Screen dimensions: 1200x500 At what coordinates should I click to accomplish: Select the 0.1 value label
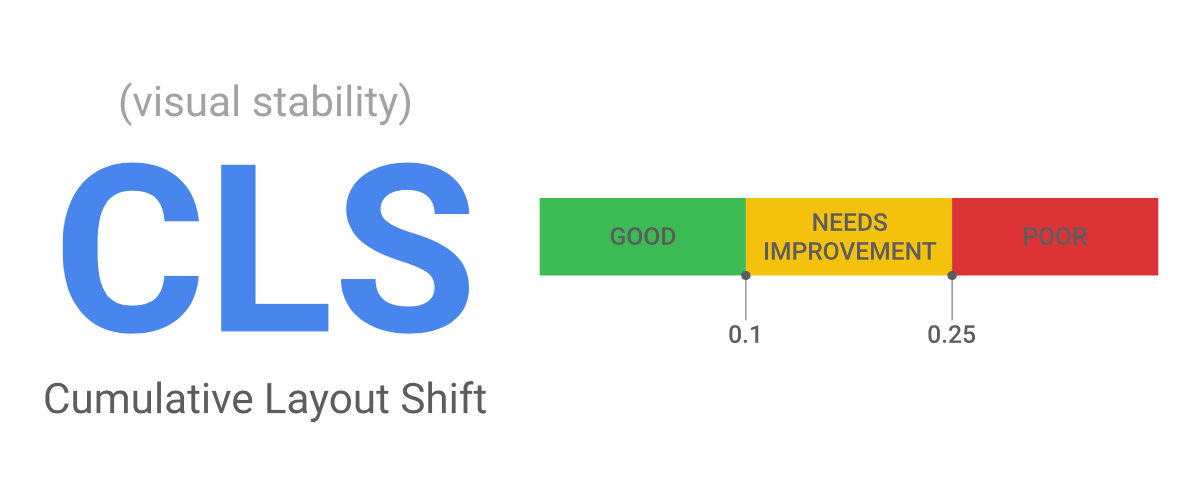tap(745, 335)
